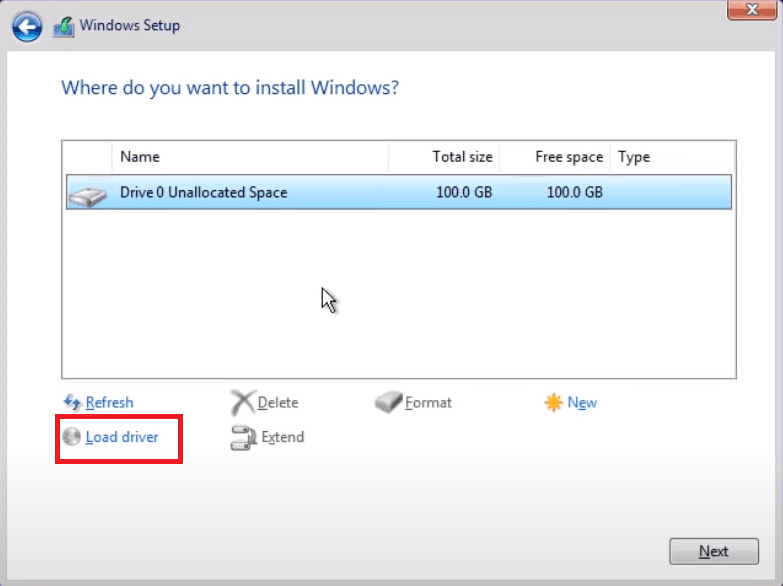Open the Load driver link
Screen dimensions: 783x586
pyautogui.click(x=122, y=437)
